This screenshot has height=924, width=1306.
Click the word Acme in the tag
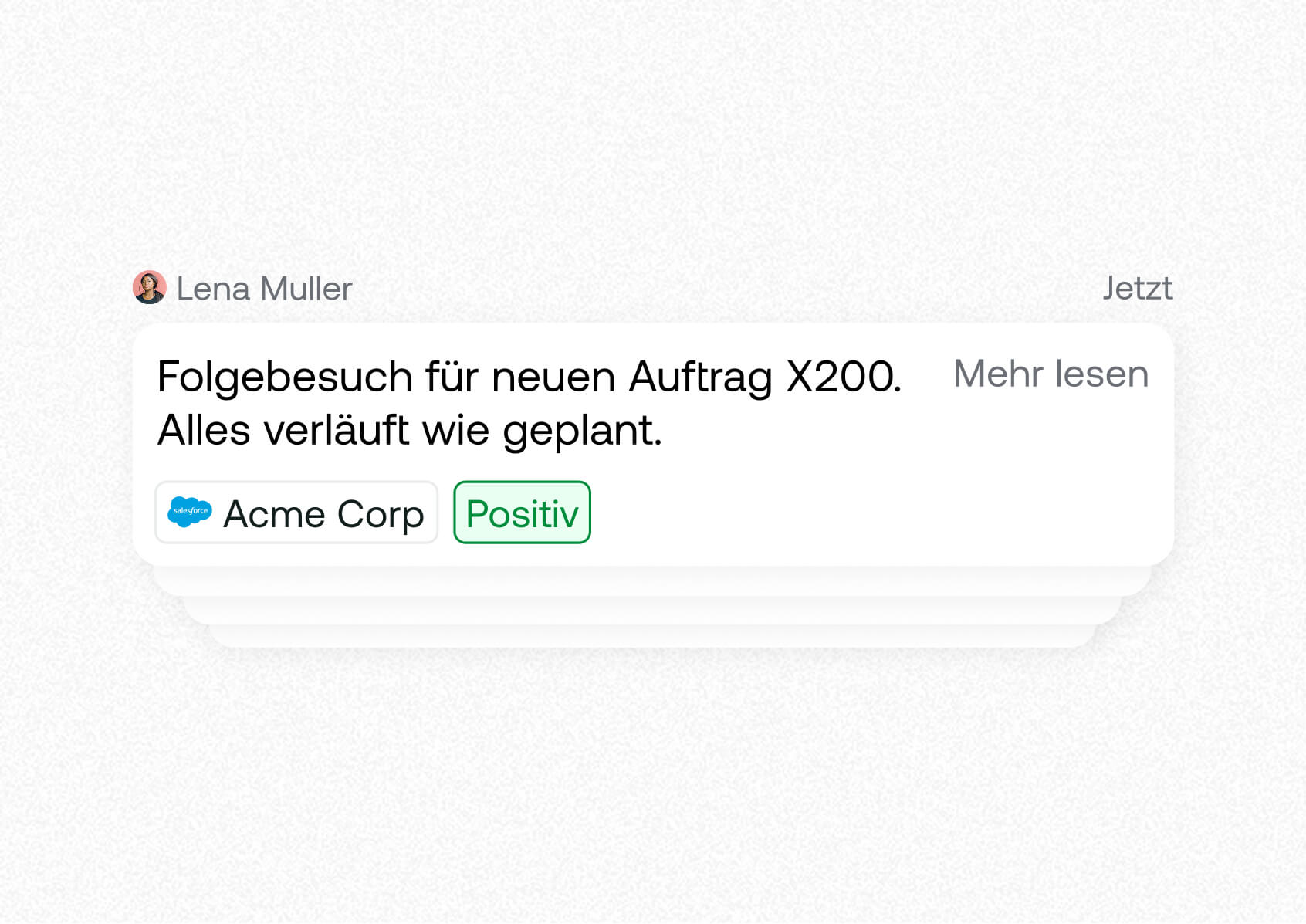274,514
